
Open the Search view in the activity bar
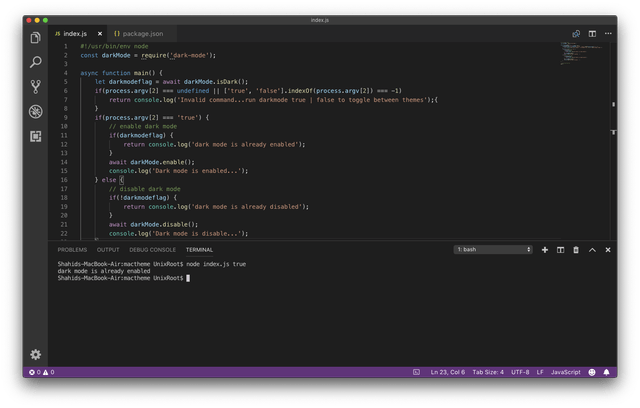(36, 62)
